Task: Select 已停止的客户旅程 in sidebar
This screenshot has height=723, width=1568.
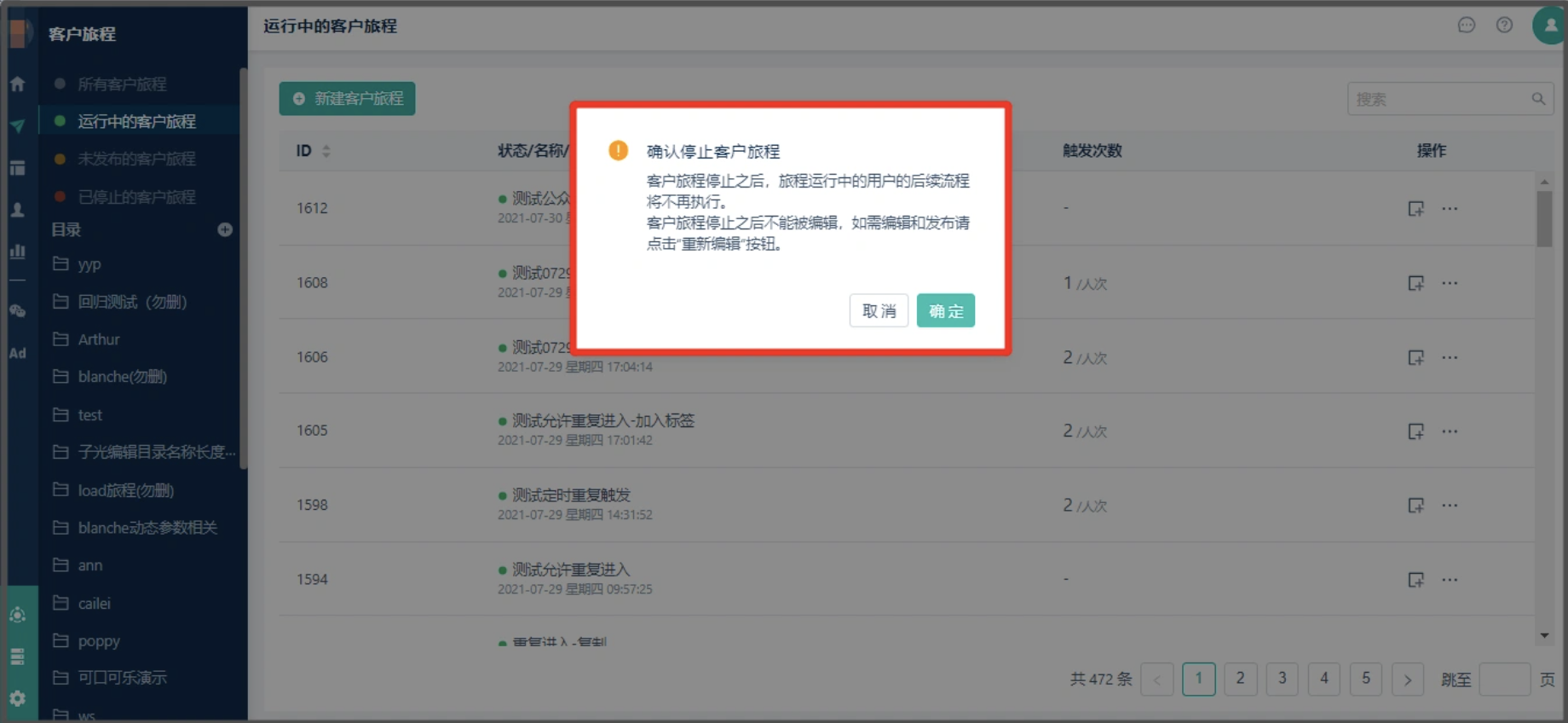Action: coord(136,197)
